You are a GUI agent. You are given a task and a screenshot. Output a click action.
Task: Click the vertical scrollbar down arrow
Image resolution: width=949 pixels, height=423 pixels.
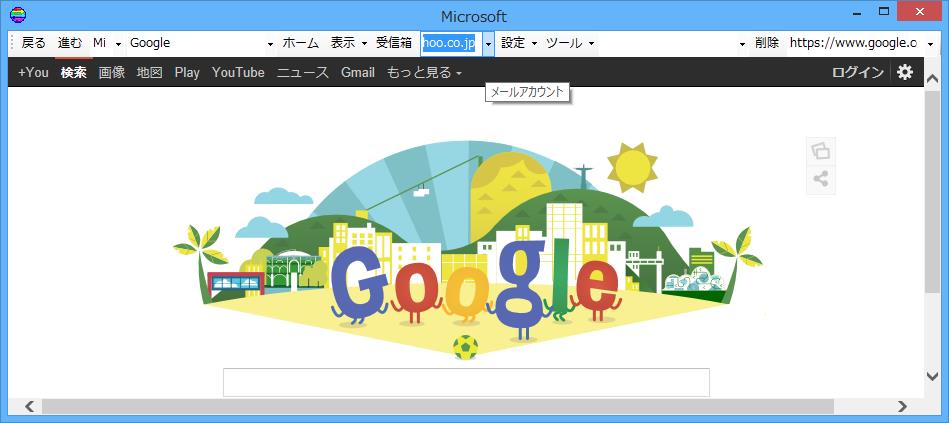click(x=933, y=376)
